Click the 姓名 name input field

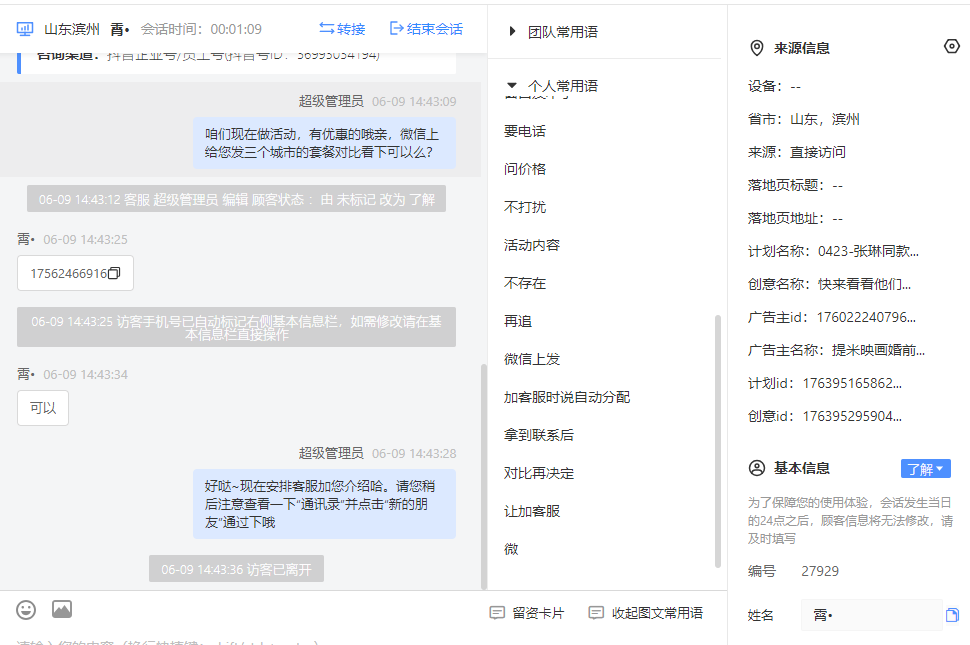tap(871, 615)
